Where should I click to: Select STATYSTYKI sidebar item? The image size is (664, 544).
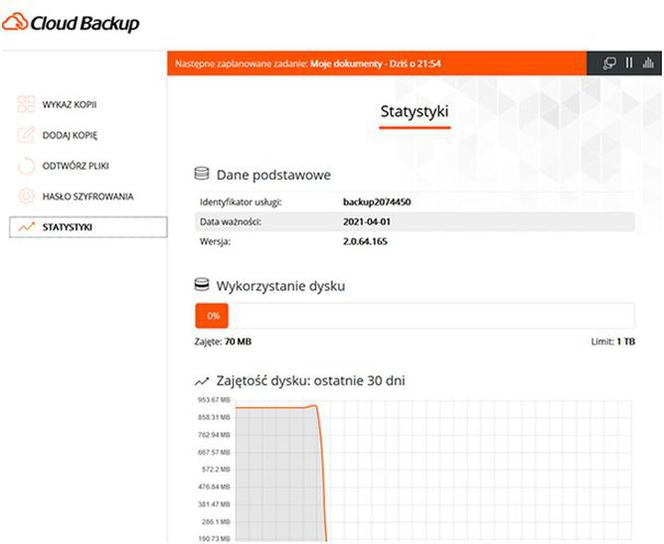pyautogui.click(x=88, y=227)
